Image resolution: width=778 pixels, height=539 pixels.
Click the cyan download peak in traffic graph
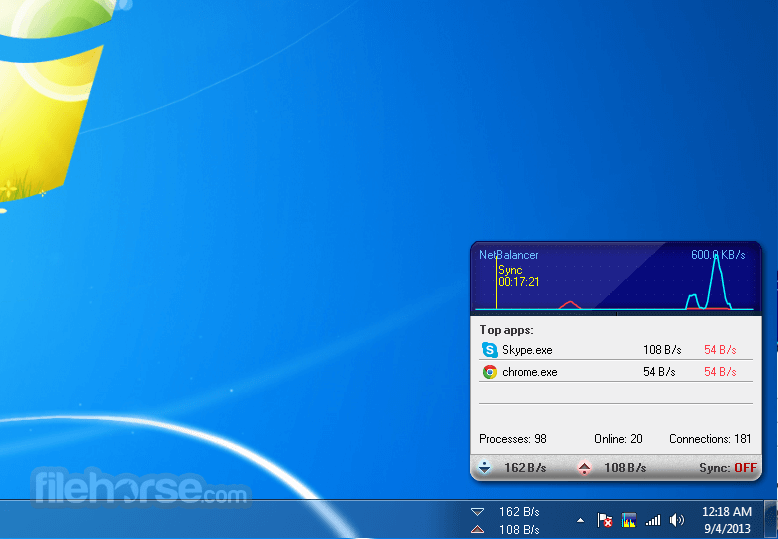pyautogui.click(x=716, y=280)
